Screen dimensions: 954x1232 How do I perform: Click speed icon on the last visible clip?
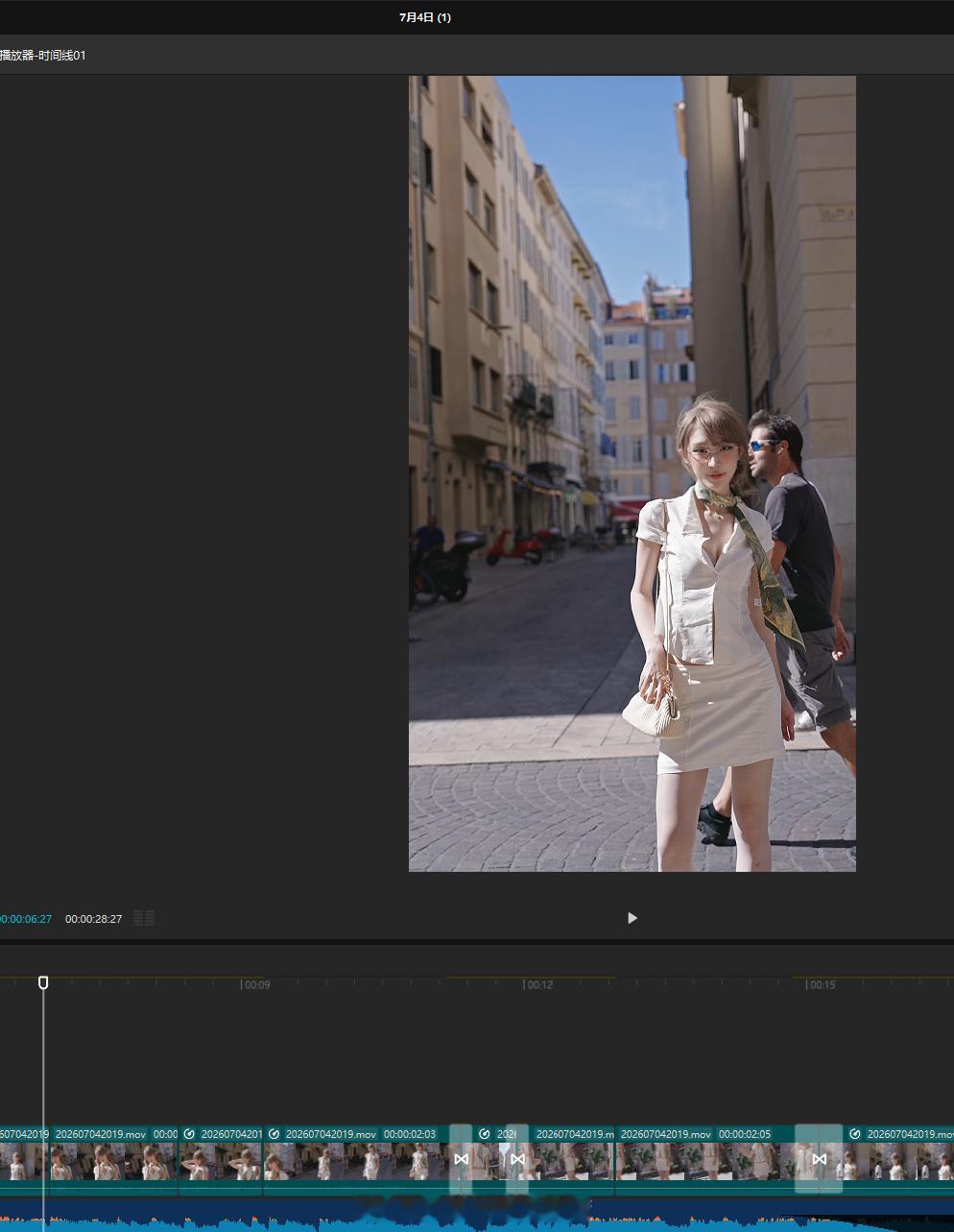click(854, 1134)
